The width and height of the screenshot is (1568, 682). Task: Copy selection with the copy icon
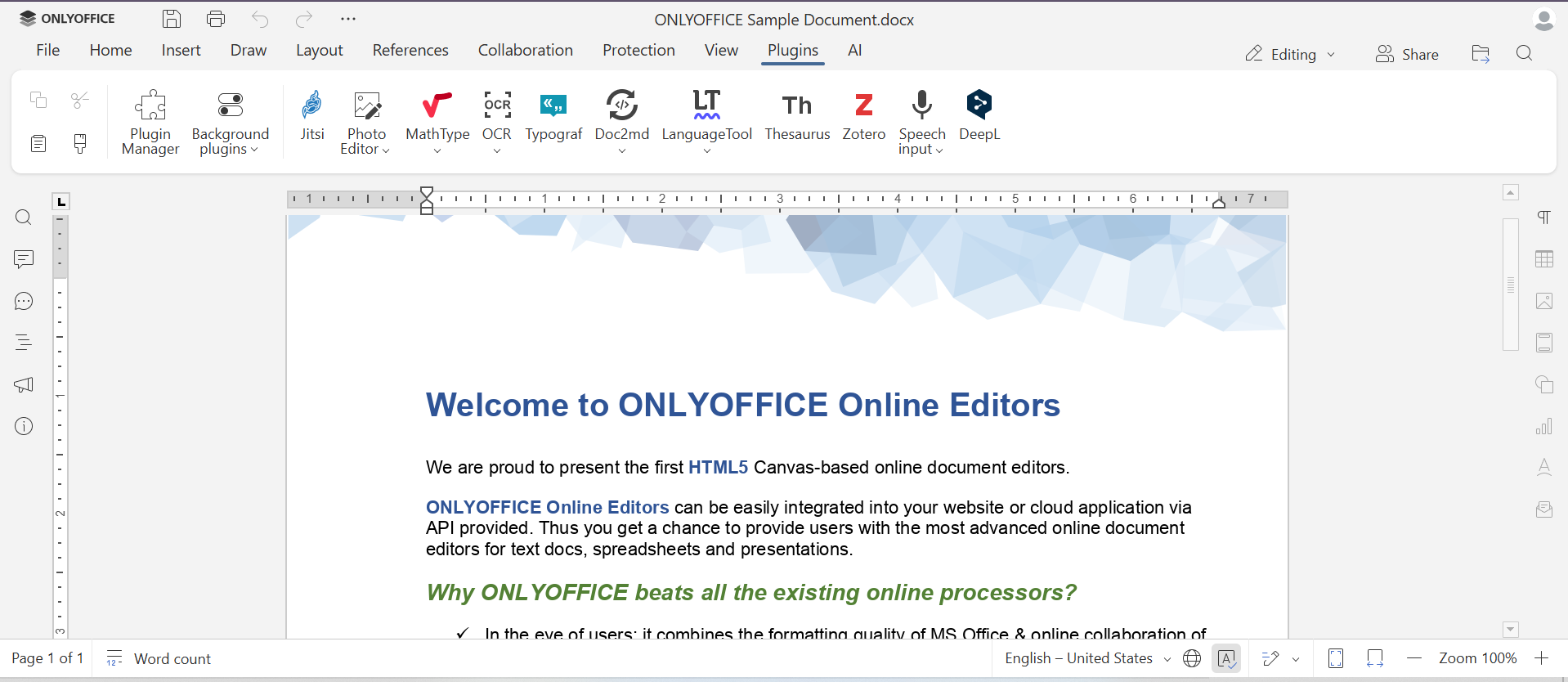tap(38, 100)
